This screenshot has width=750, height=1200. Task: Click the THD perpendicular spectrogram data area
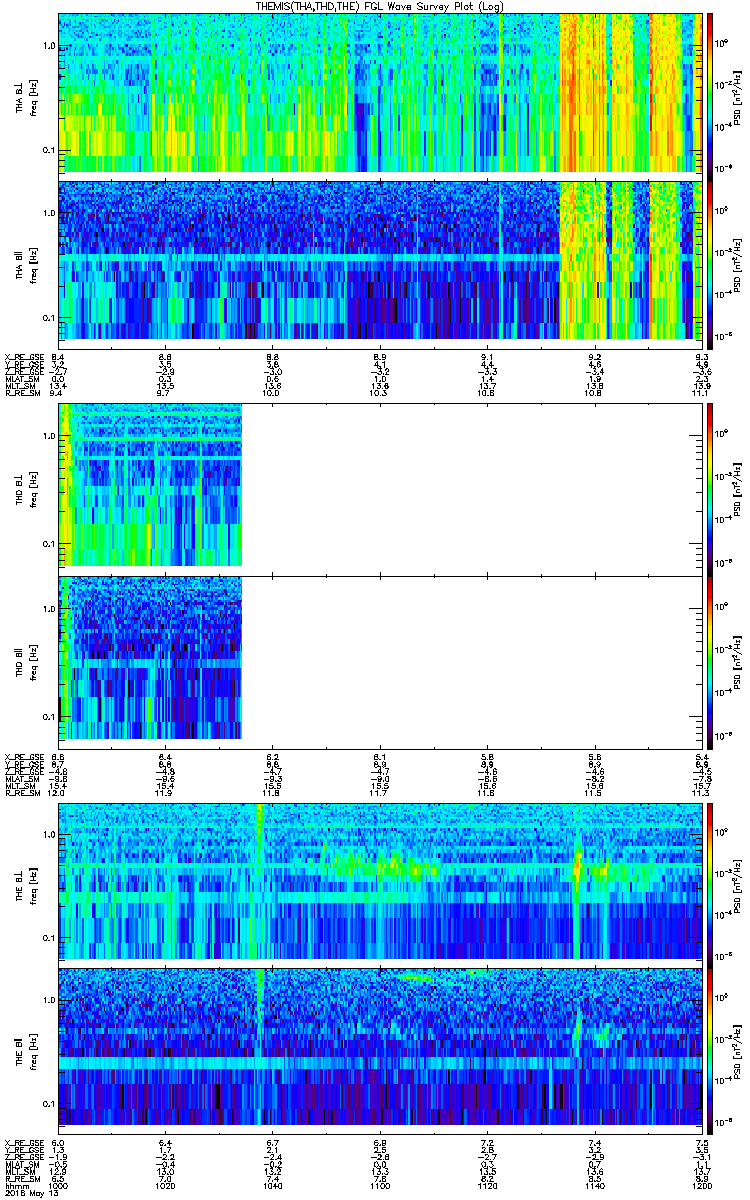point(150,485)
